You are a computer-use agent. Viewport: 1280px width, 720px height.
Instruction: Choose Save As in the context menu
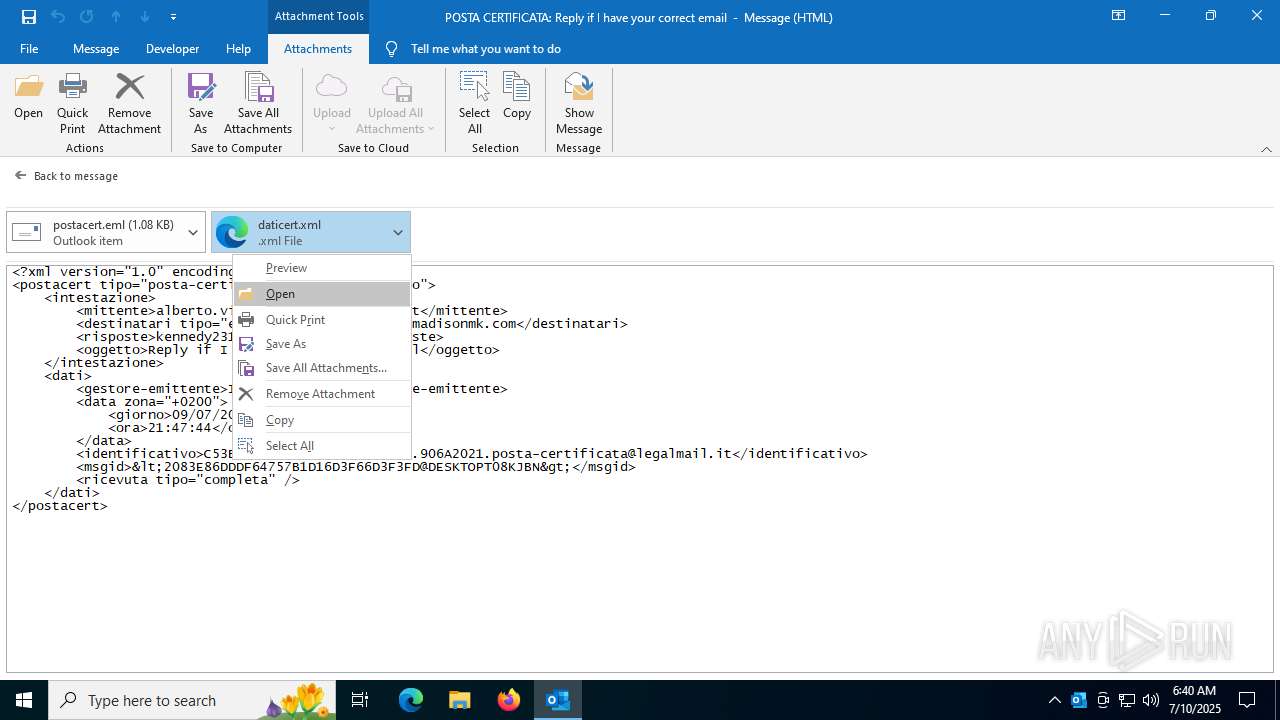pyautogui.click(x=322, y=343)
